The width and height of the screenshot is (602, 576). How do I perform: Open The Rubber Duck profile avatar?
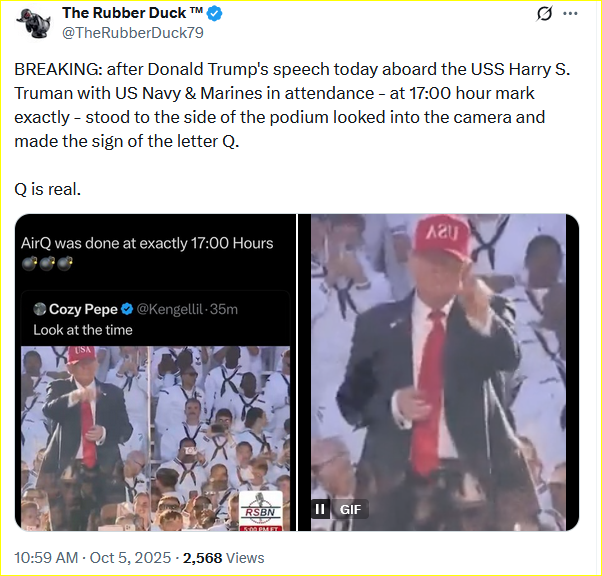point(33,23)
